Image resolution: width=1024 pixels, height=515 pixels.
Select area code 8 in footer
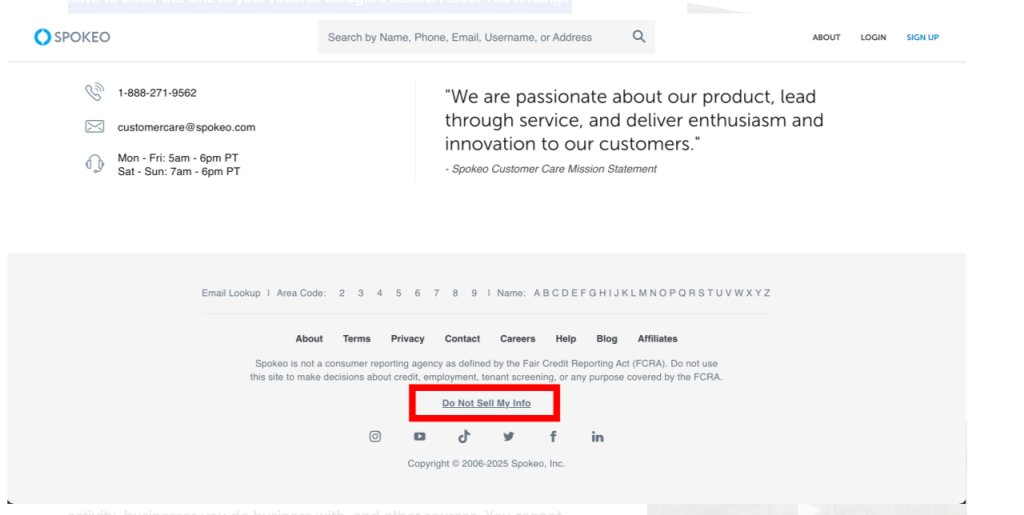click(455, 293)
